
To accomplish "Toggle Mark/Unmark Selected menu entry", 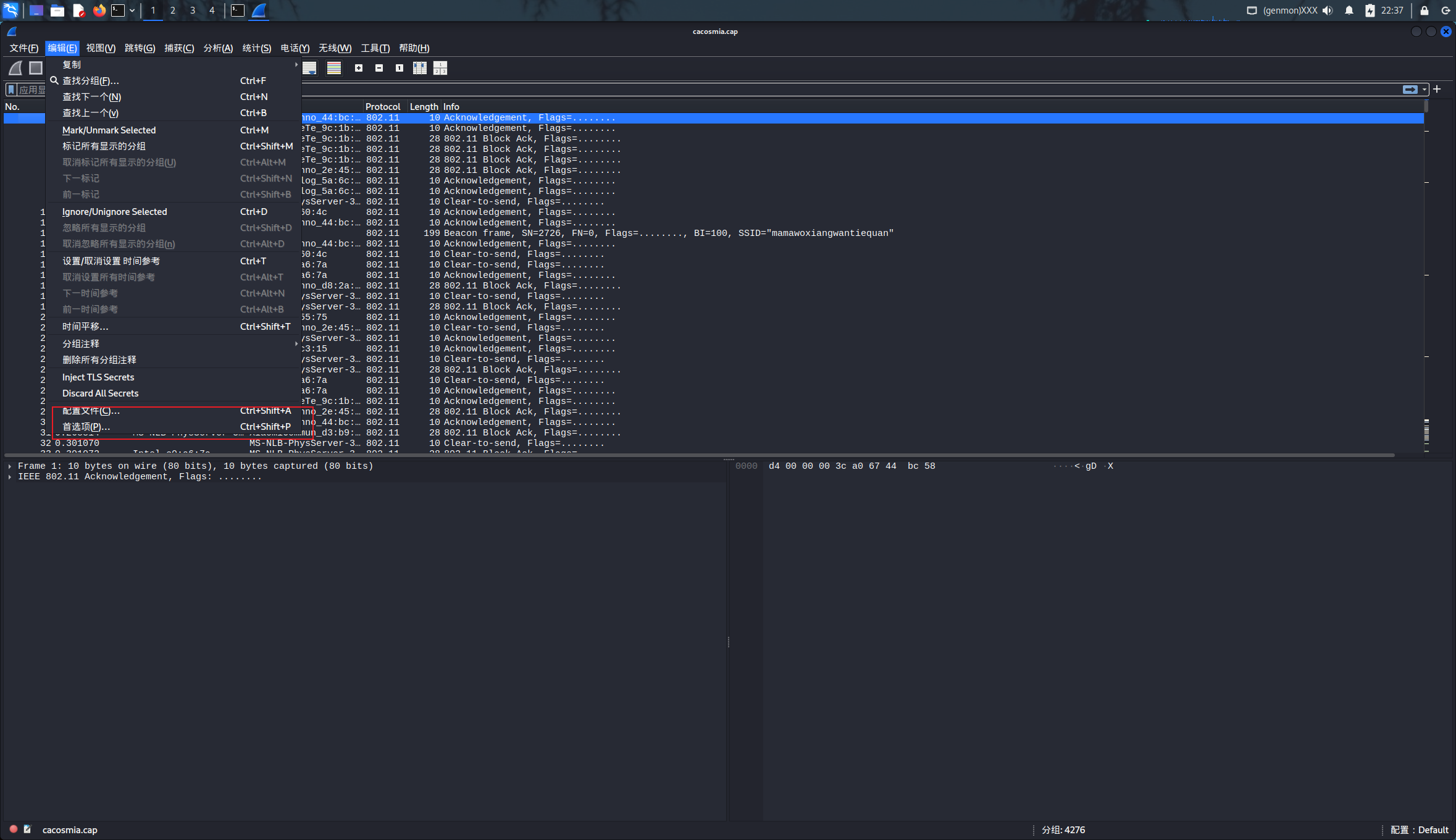I will 109,130.
